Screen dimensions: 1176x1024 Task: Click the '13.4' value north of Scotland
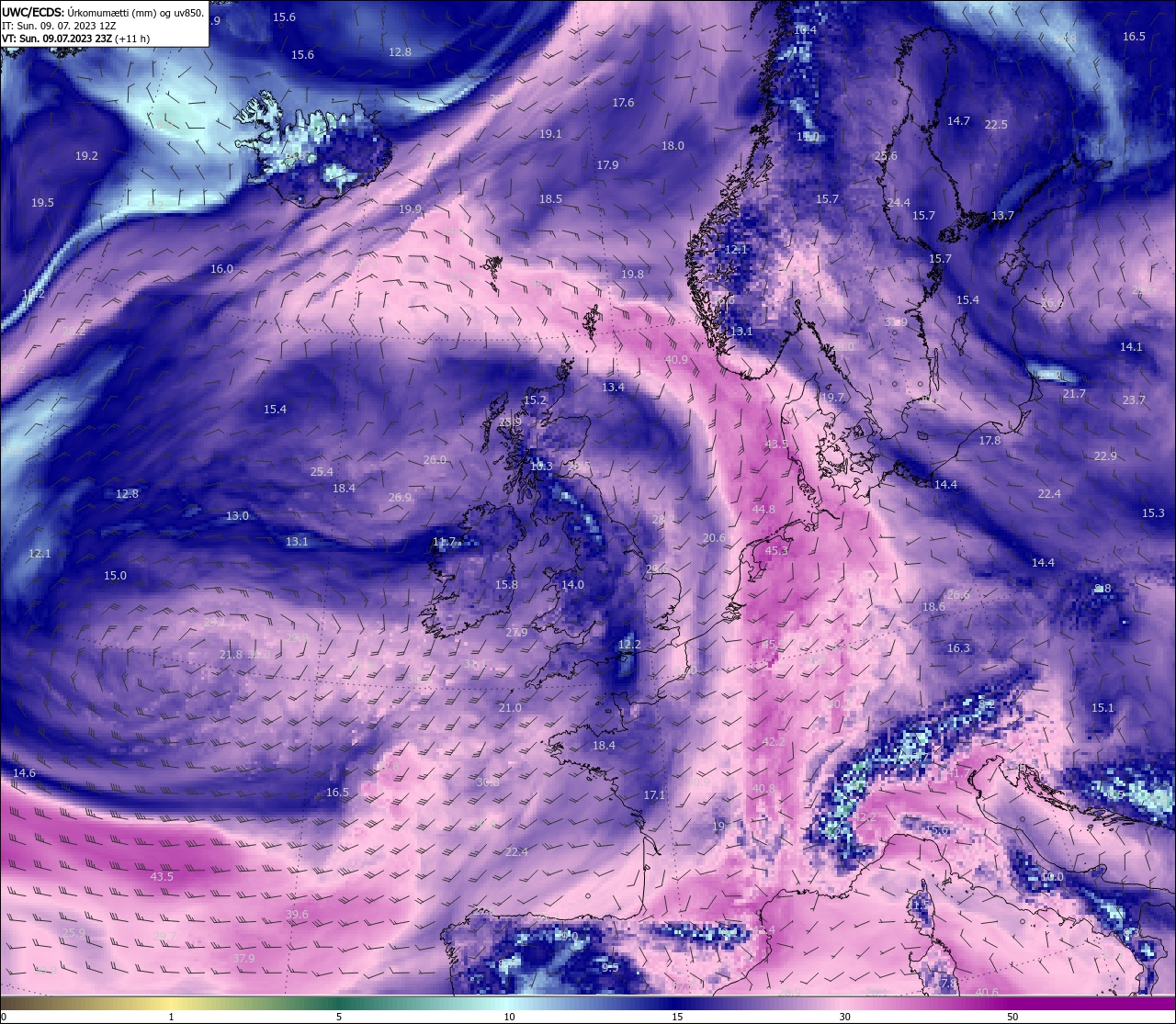613,388
